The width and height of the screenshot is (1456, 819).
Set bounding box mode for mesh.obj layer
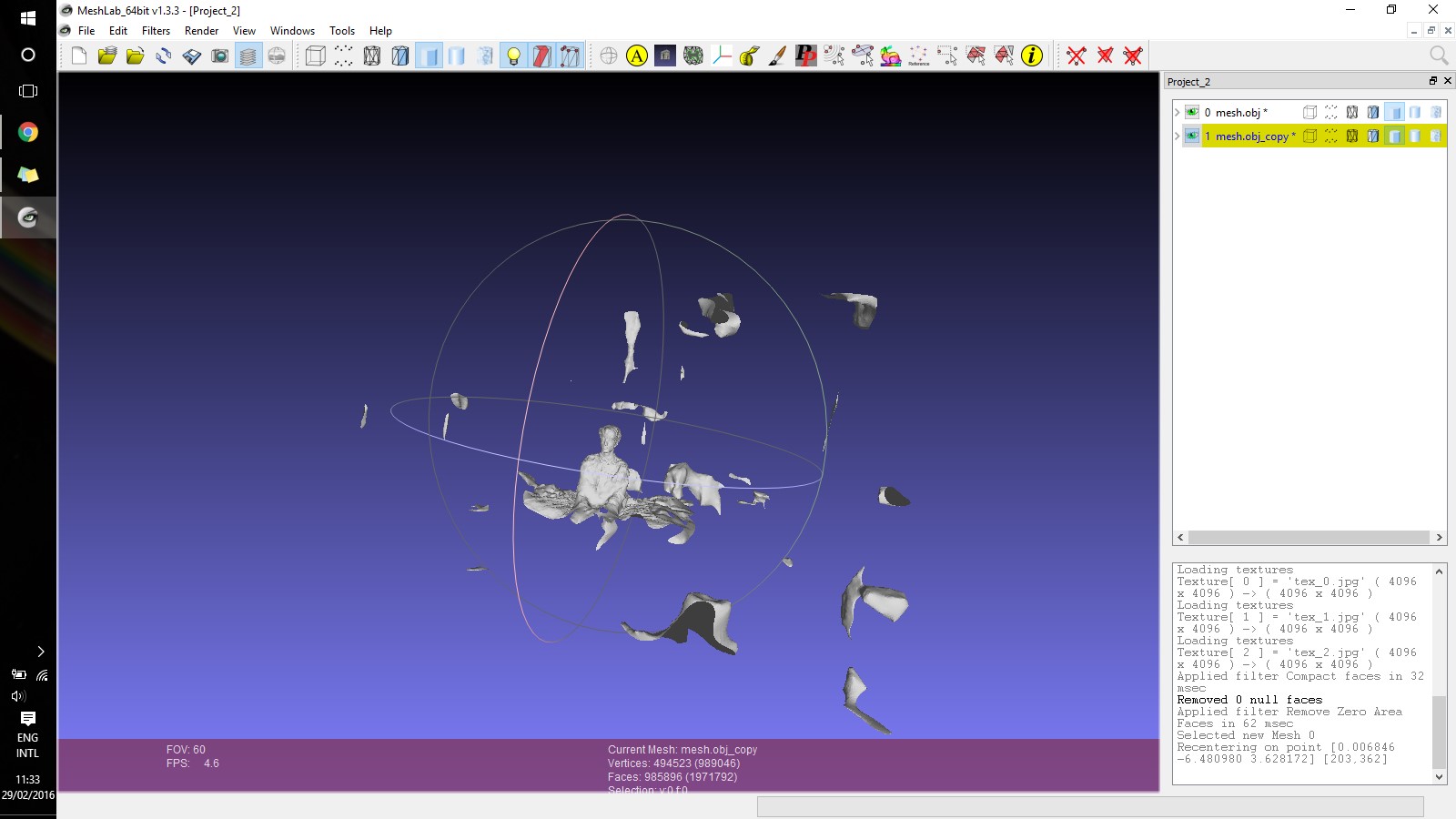[1309, 112]
